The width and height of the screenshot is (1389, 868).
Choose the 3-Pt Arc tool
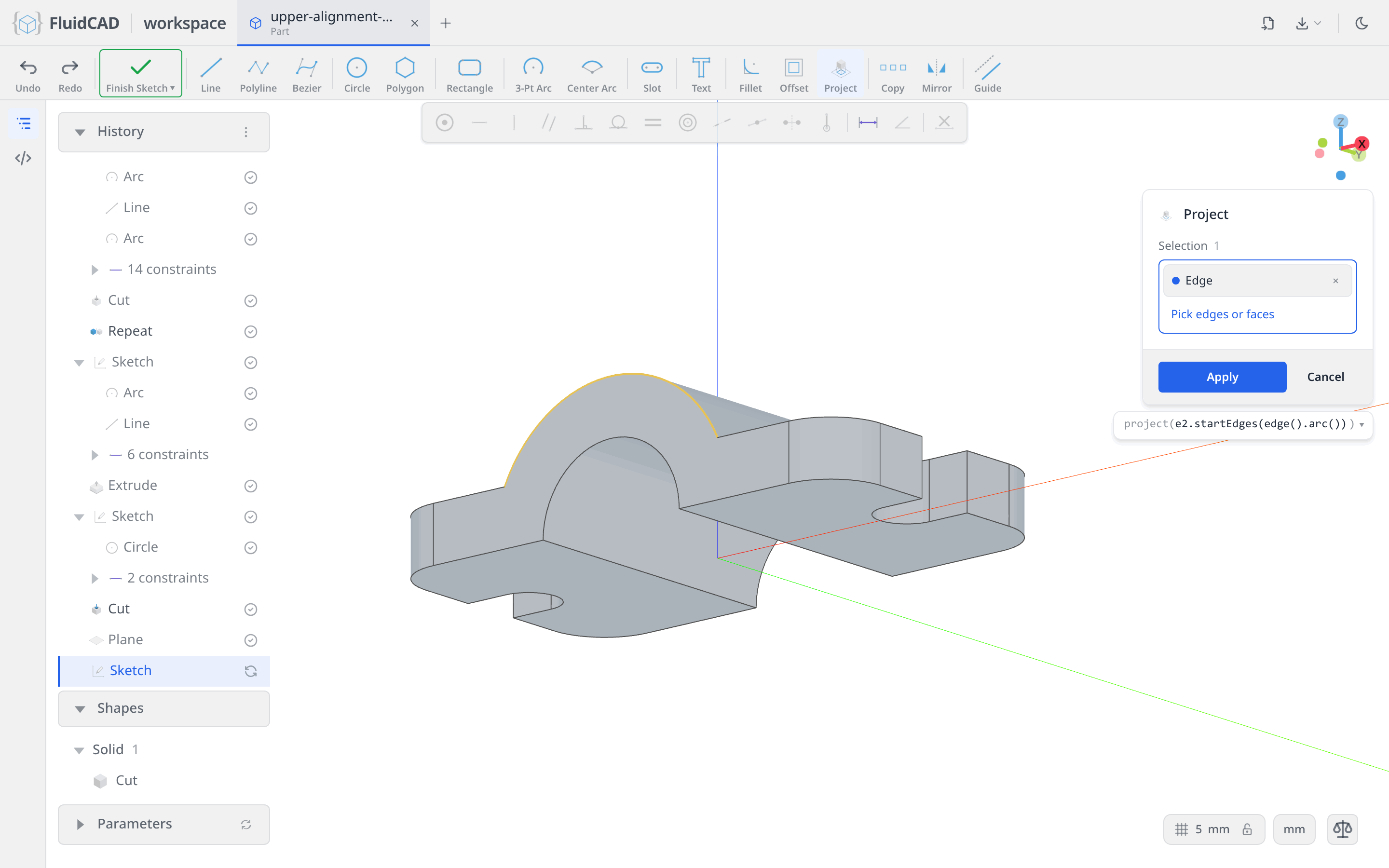tap(533, 75)
